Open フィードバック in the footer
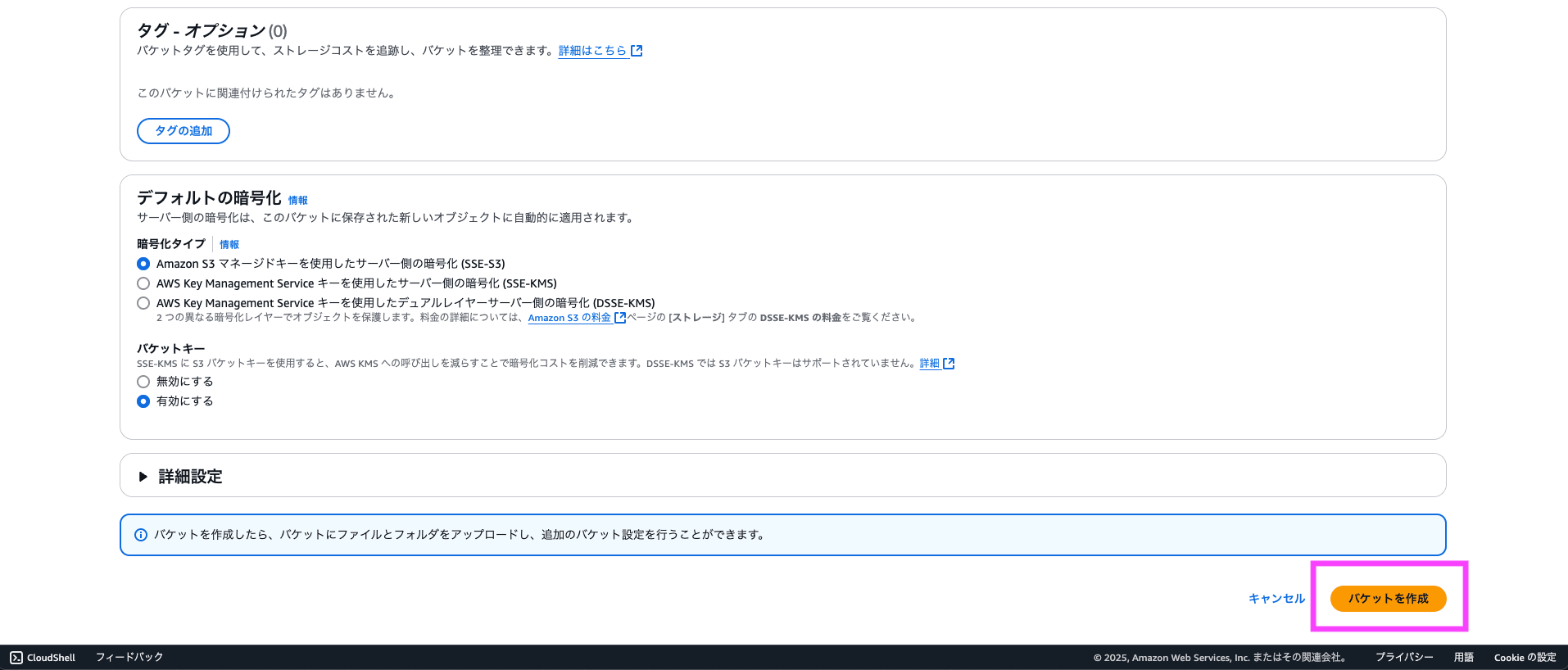Image resolution: width=1568 pixels, height=670 pixels. pyautogui.click(x=129, y=658)
